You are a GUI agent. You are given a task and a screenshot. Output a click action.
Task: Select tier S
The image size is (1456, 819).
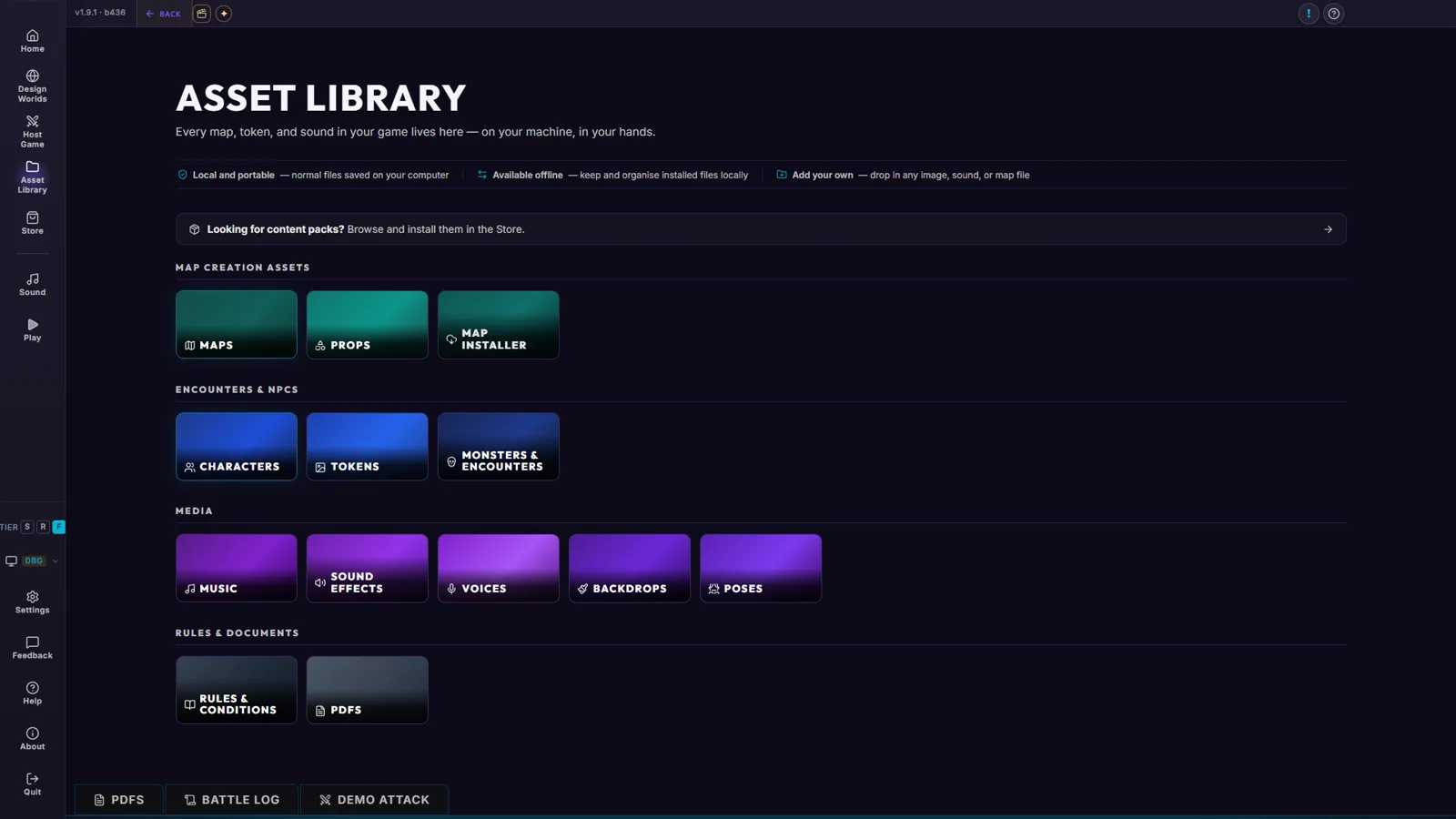point(27,527)
